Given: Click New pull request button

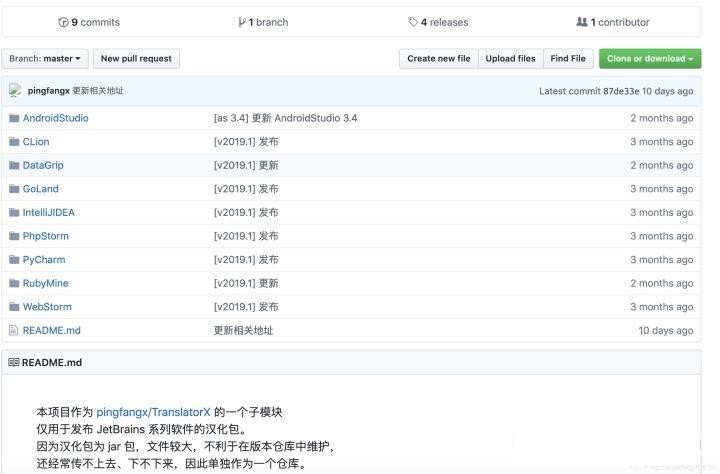Looking at the screenshot, I should point(136,59).
